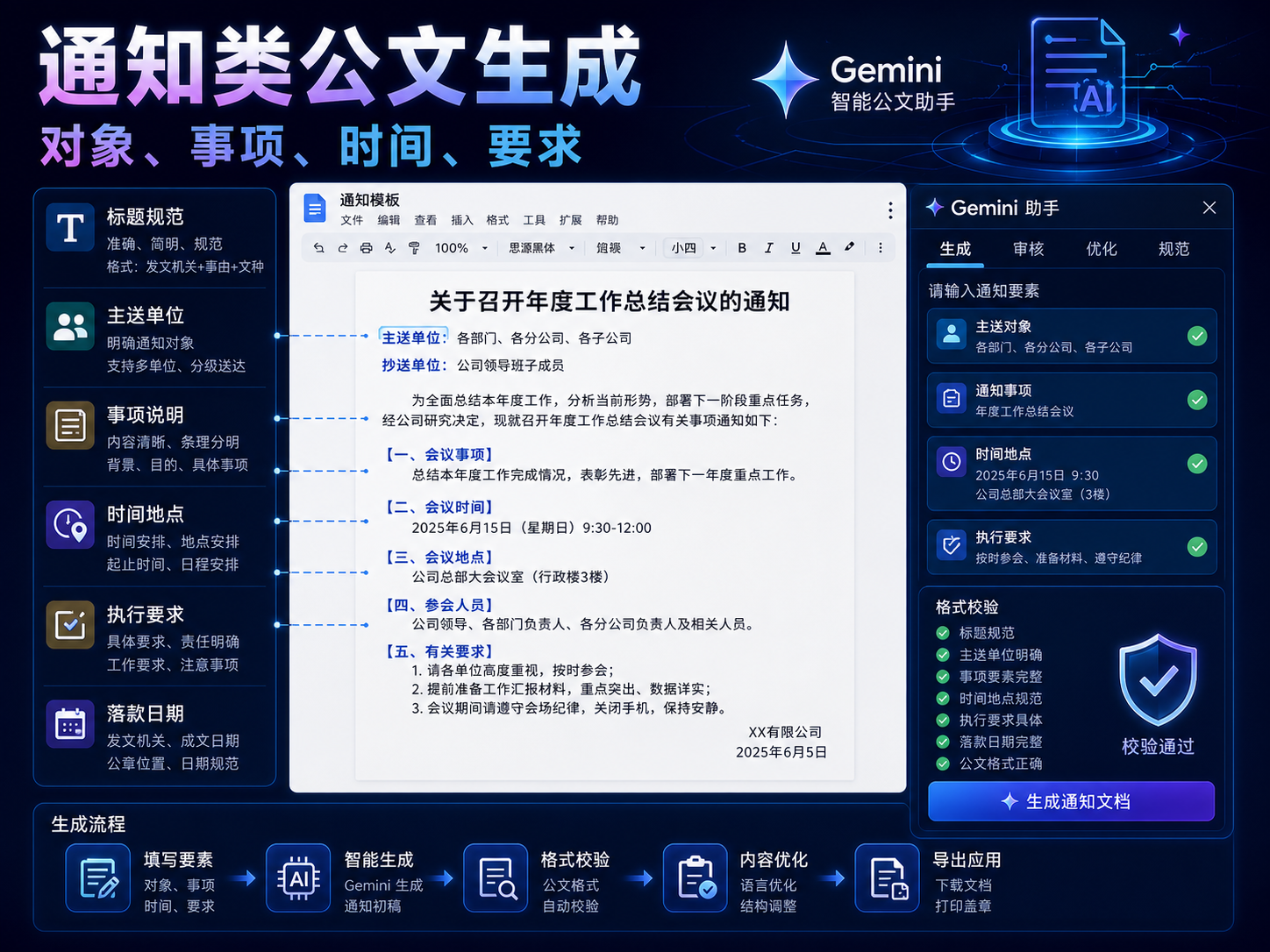Switch to the 规范 tab
This screenshot has height=952, width=1270.
1174,249
